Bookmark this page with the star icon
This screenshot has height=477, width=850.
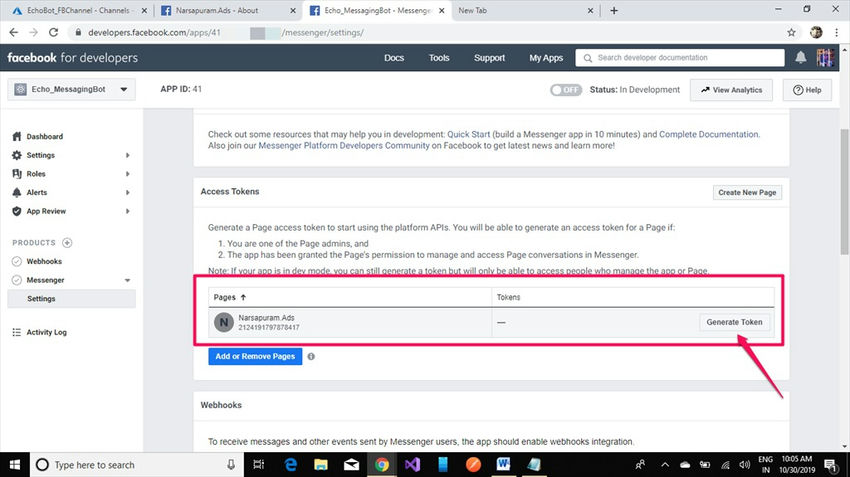[791, 33]
